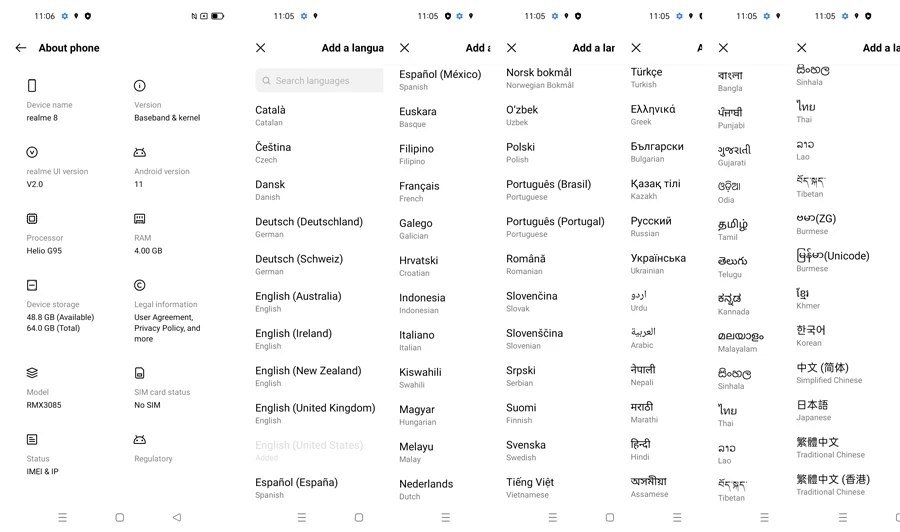900x532 pixels.
Task: Tap the back arrow beside About phone
Action: (x=21, y=48)
